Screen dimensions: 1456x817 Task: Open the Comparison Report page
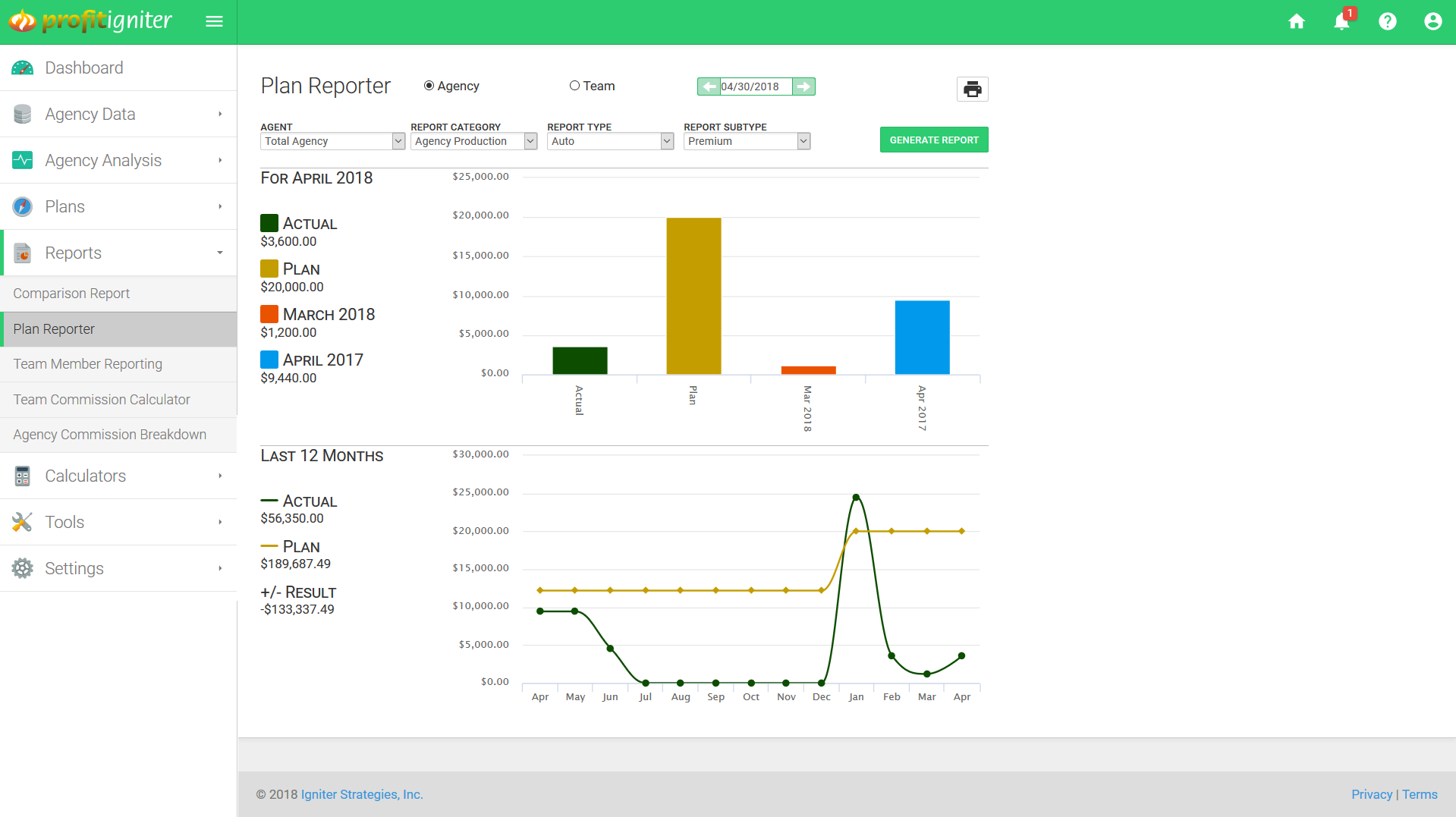71,294
